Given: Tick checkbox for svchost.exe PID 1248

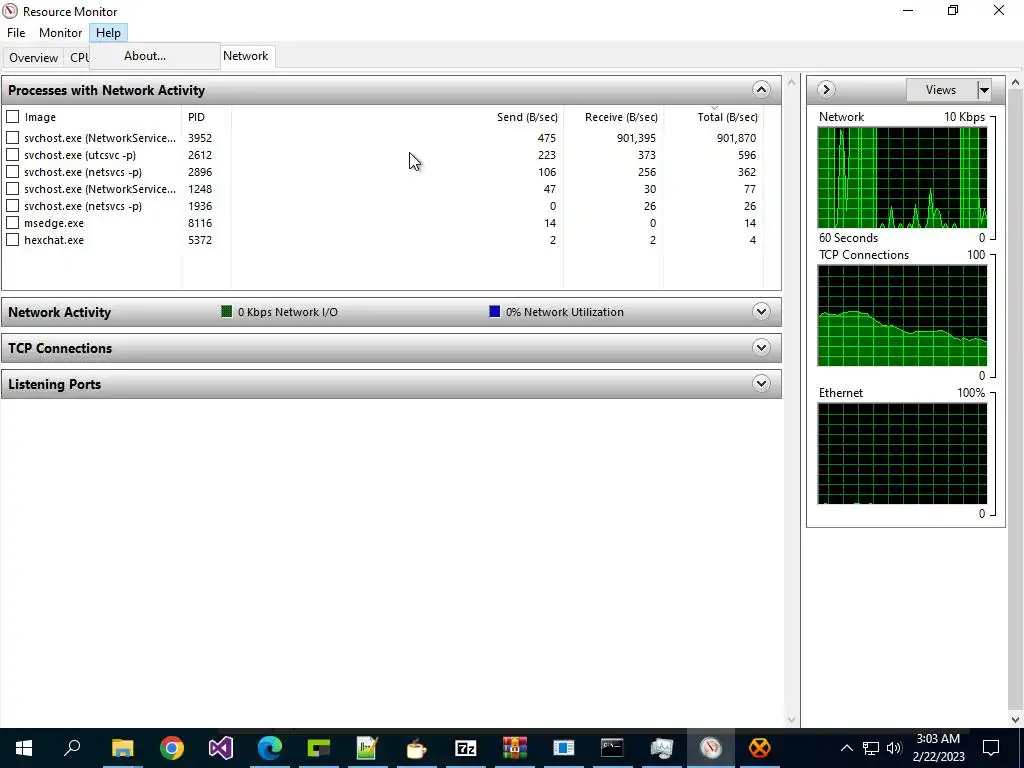Looking at the screenshot, I should 12,189.
